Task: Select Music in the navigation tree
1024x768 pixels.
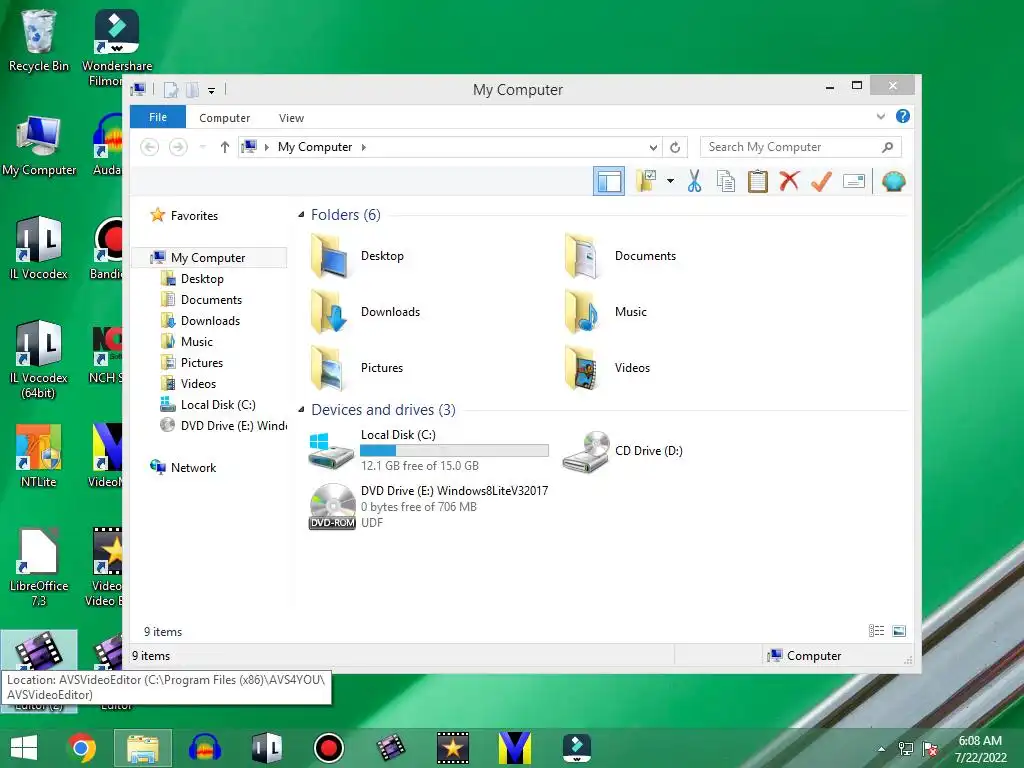Action: [197, 342]
